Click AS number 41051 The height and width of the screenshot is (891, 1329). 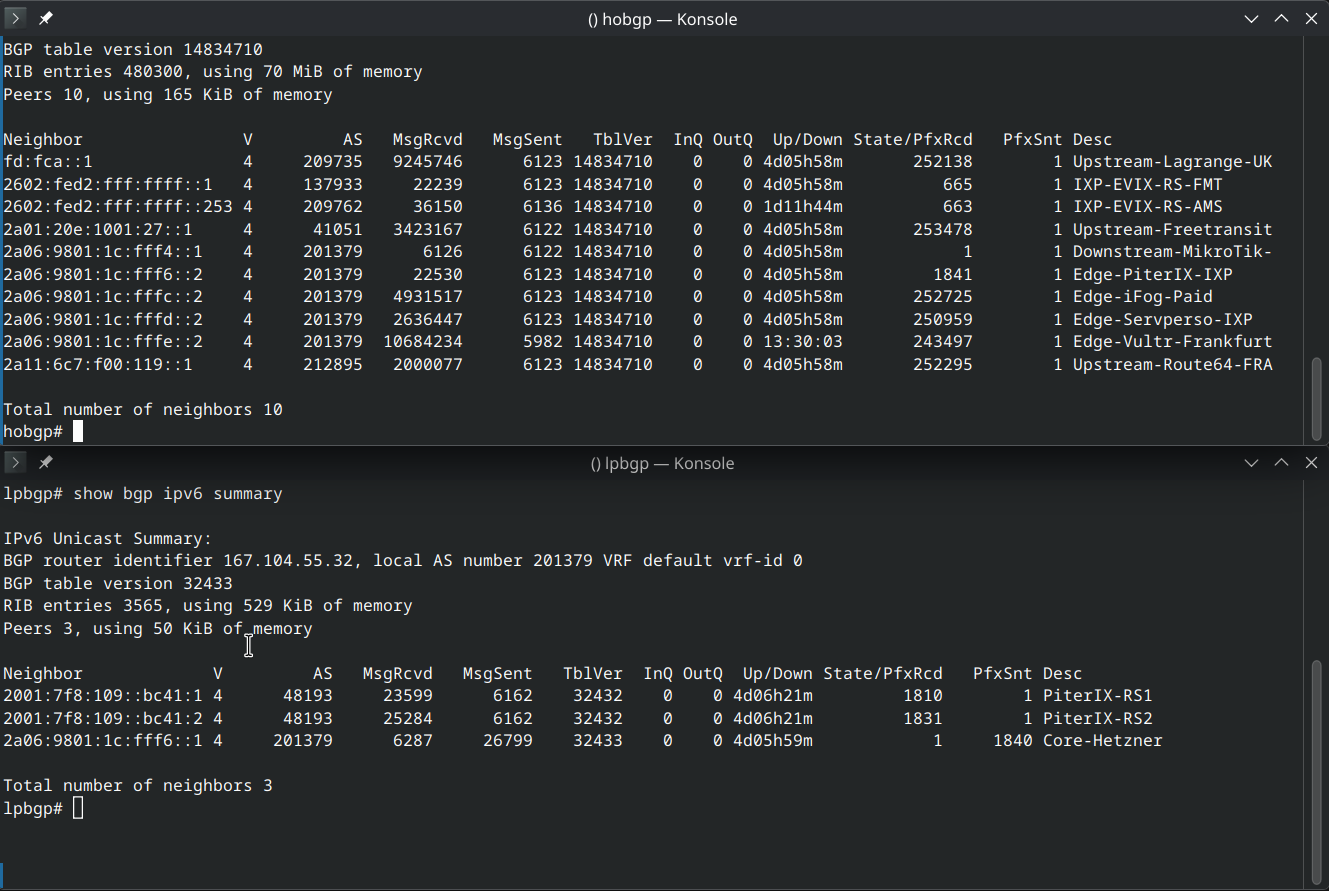click(x=338, y=230)
